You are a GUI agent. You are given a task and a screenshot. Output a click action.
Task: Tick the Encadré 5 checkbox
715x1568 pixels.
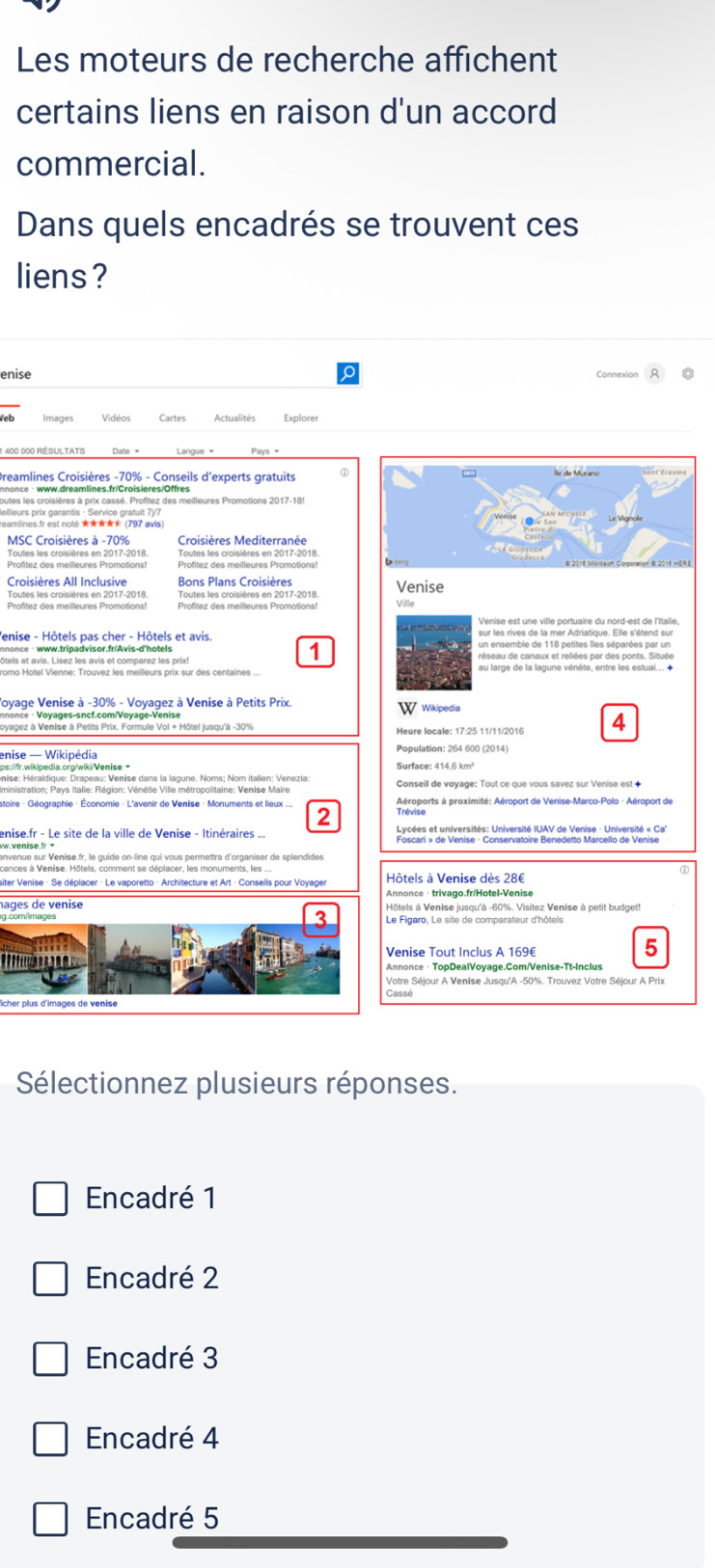pyautogui.click(x=51, y=1519)
